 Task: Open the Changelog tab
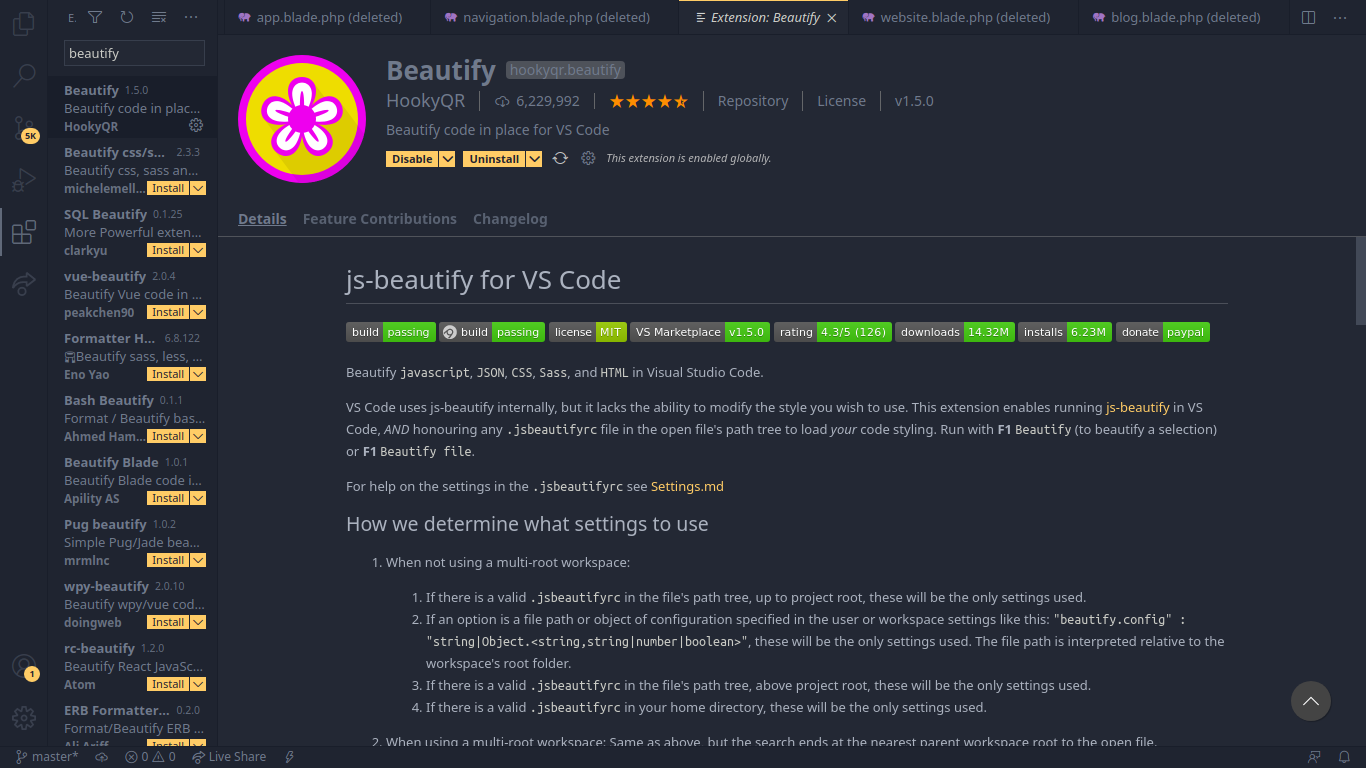click(510, 219)
